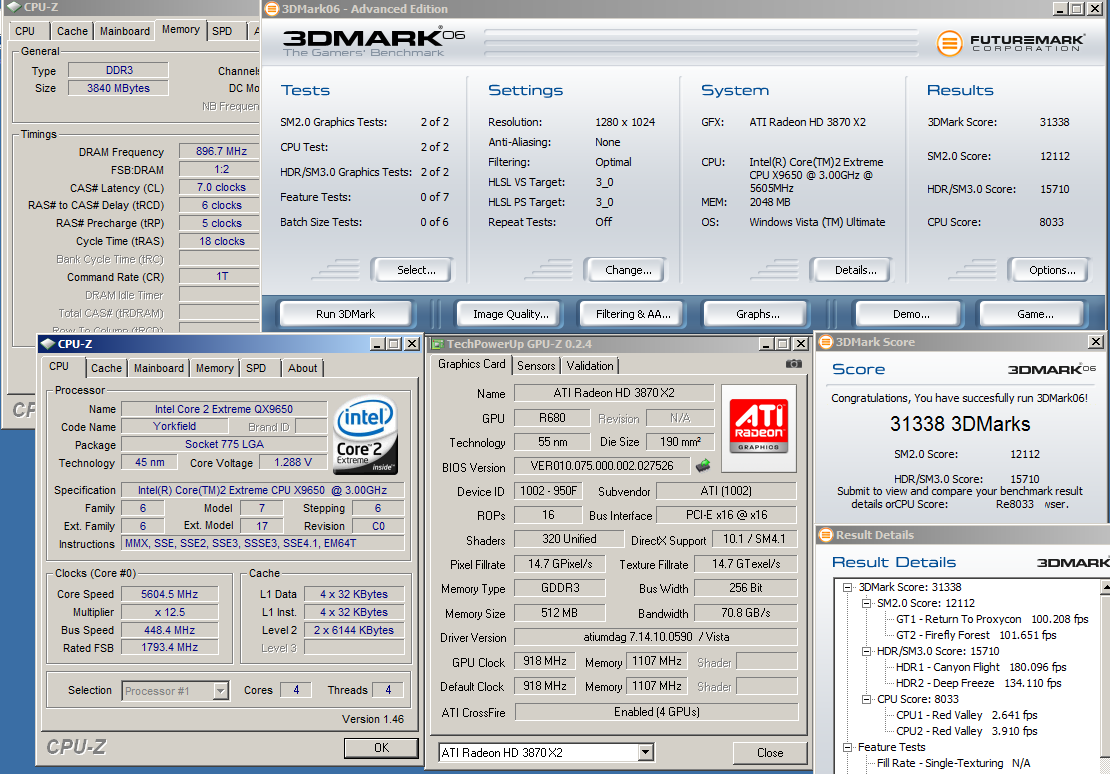
Task: Click the Rated FSB 1793.4 MHz value
Action: pyautogui.click(x=169, y=647)
